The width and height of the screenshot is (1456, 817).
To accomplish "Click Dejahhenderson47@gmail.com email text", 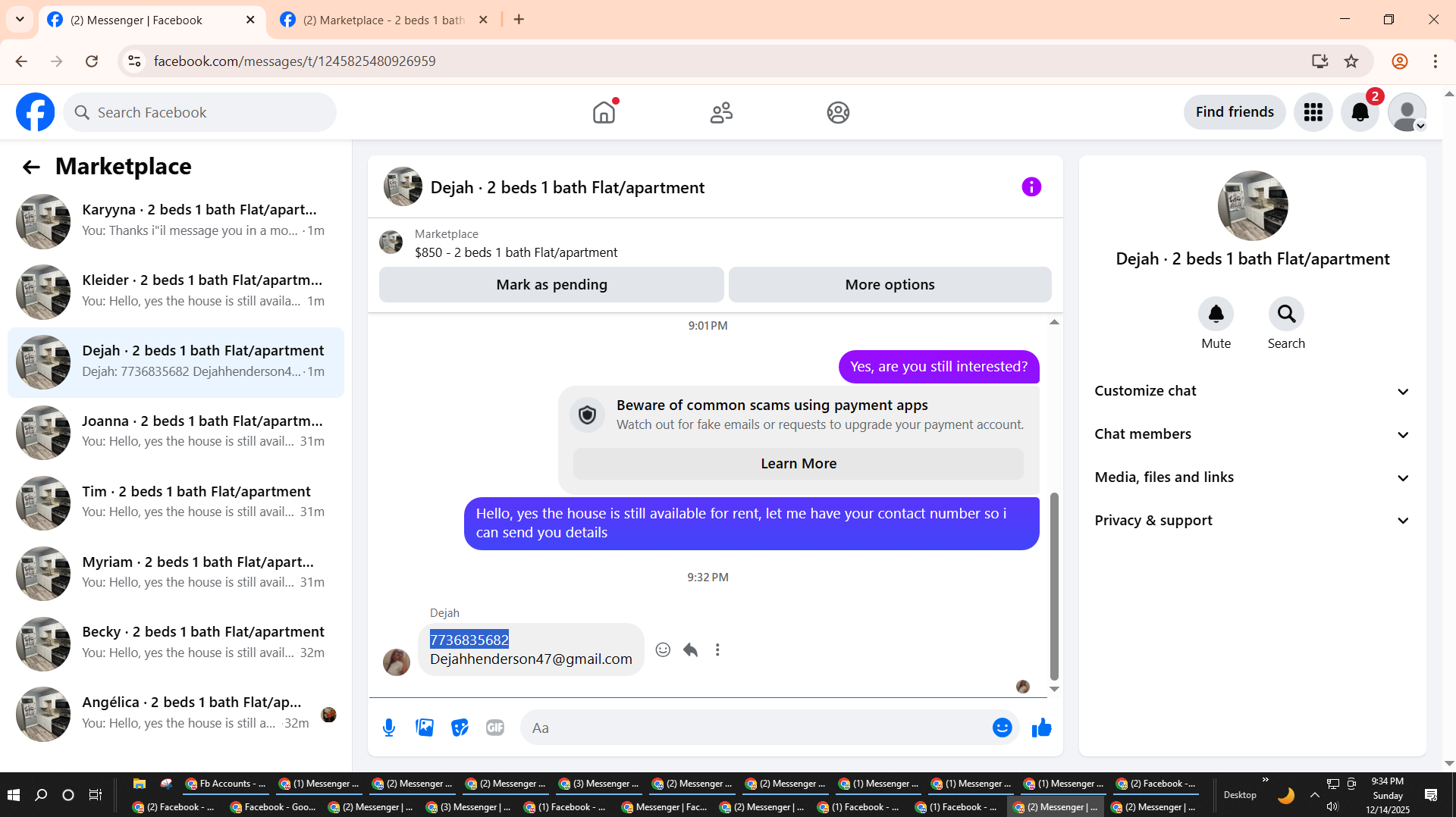I will (x=531, y=659).
